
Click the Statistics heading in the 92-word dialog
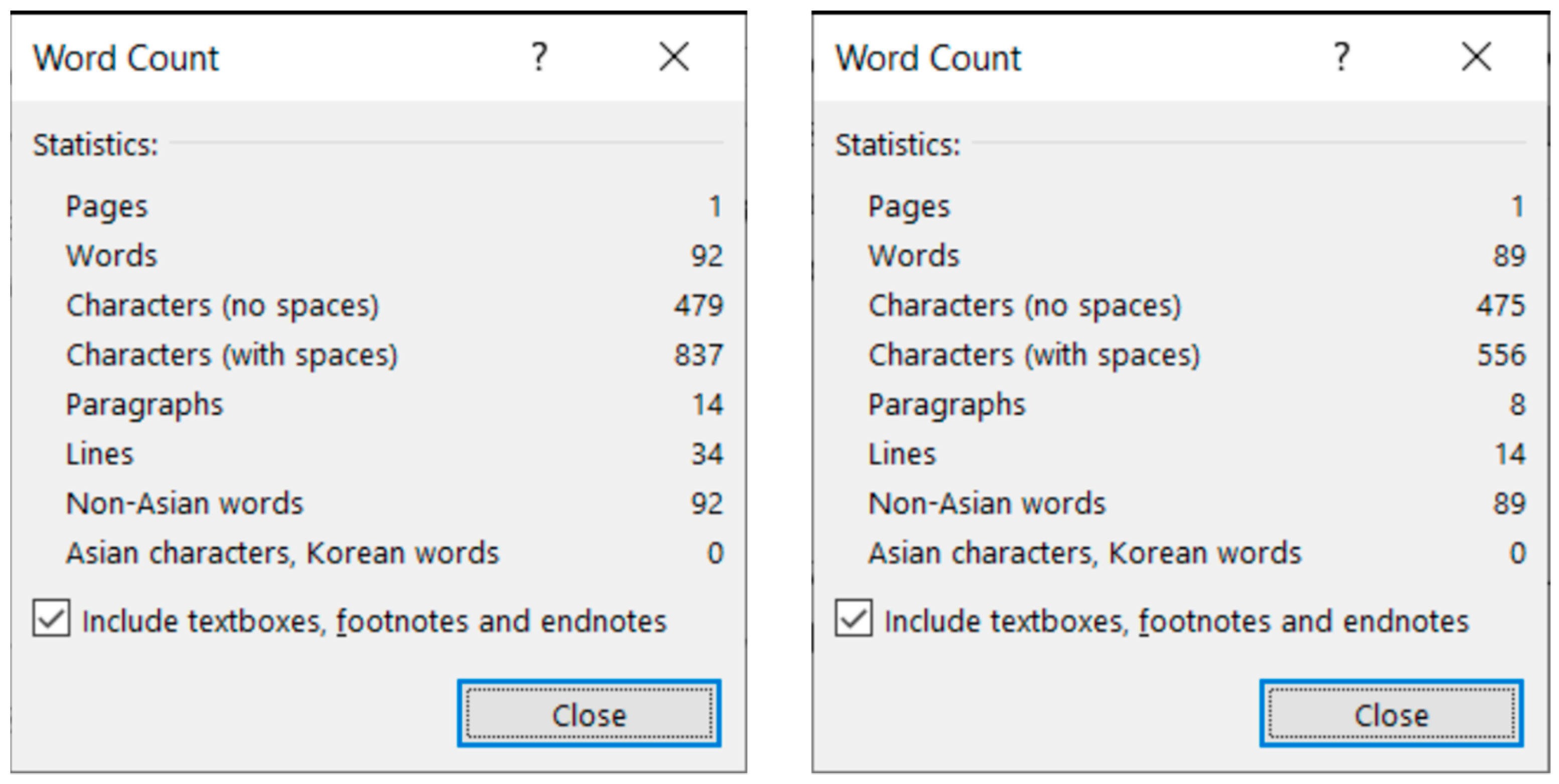(95, 145)
